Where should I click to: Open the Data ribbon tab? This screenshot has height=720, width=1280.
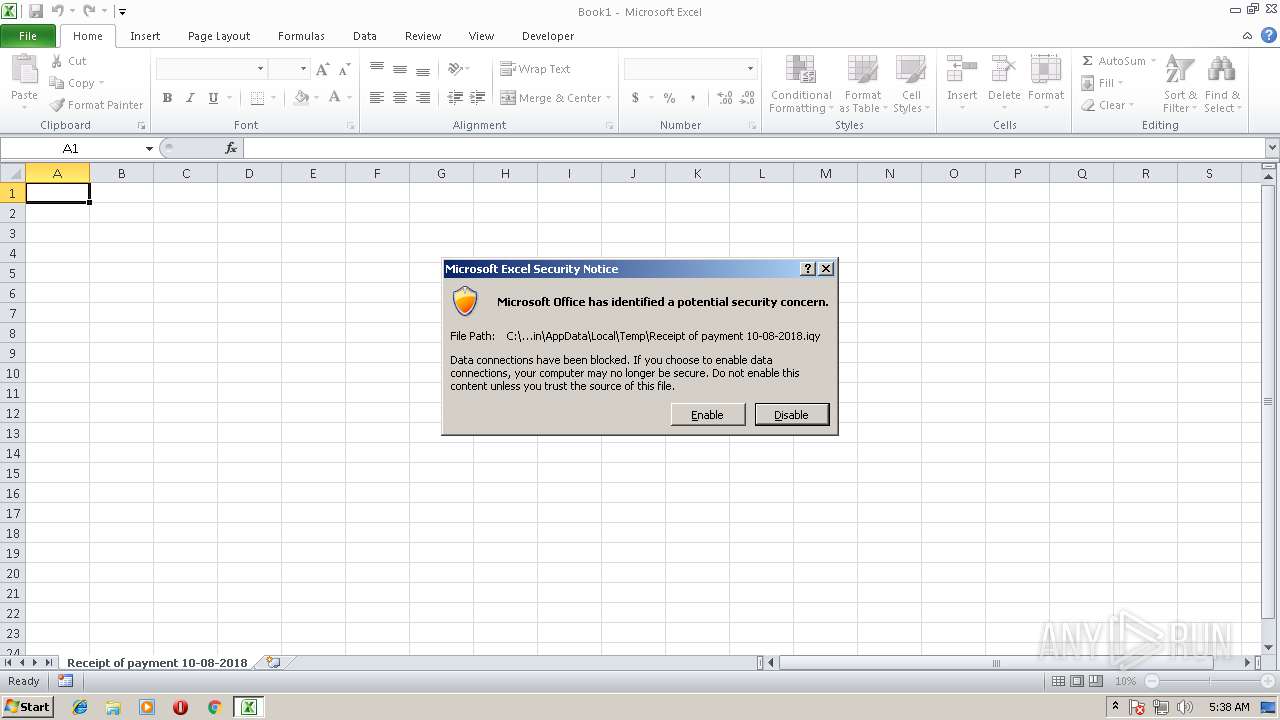pyautogui.click(x=365, y=36)
